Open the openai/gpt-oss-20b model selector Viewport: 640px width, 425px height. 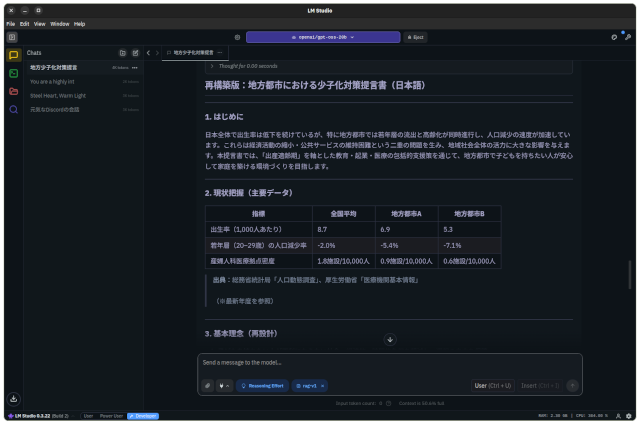(323, 37)
